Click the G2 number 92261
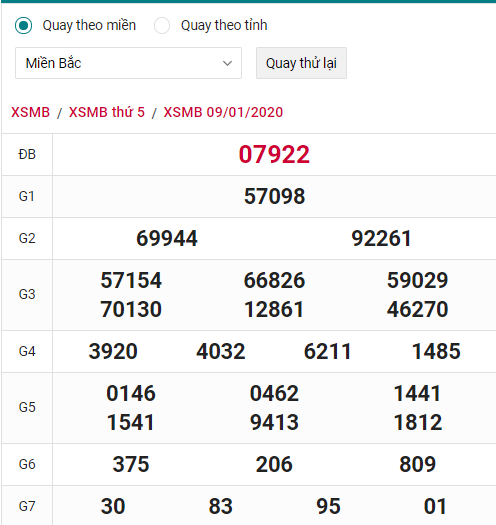496x525 pixels. coord(381,238)
